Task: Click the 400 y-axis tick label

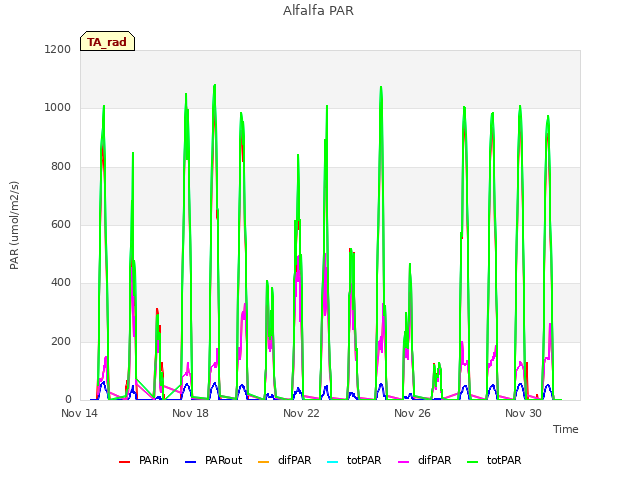Action: click(61, 282)
